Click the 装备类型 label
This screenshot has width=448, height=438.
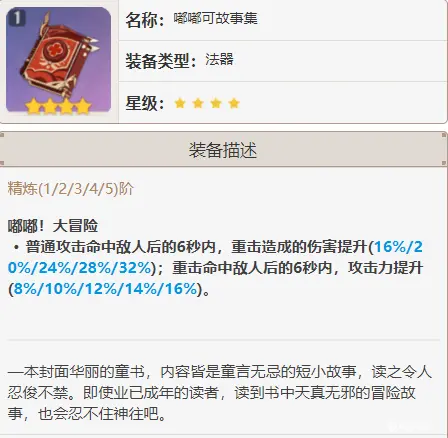point(162,61)
